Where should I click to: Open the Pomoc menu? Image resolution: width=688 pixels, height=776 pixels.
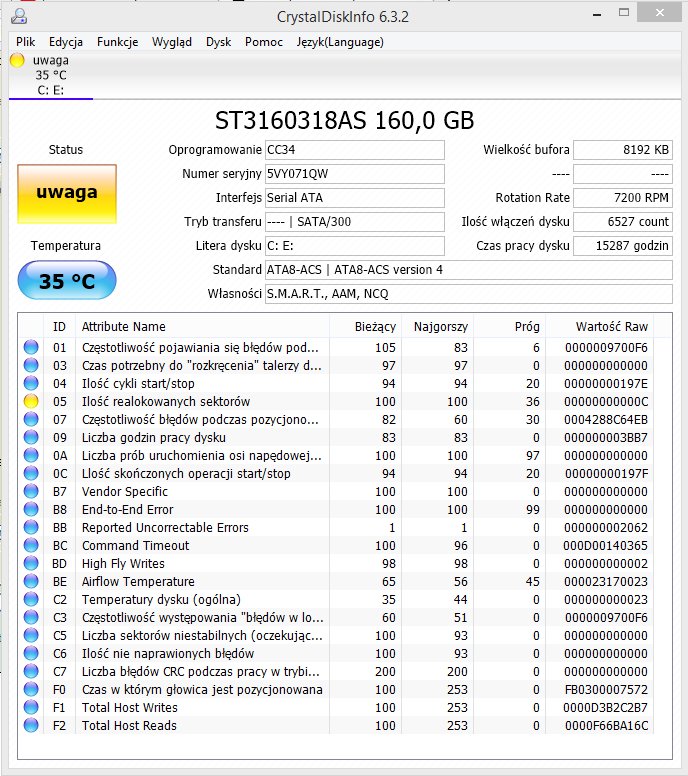pos(264,42)
